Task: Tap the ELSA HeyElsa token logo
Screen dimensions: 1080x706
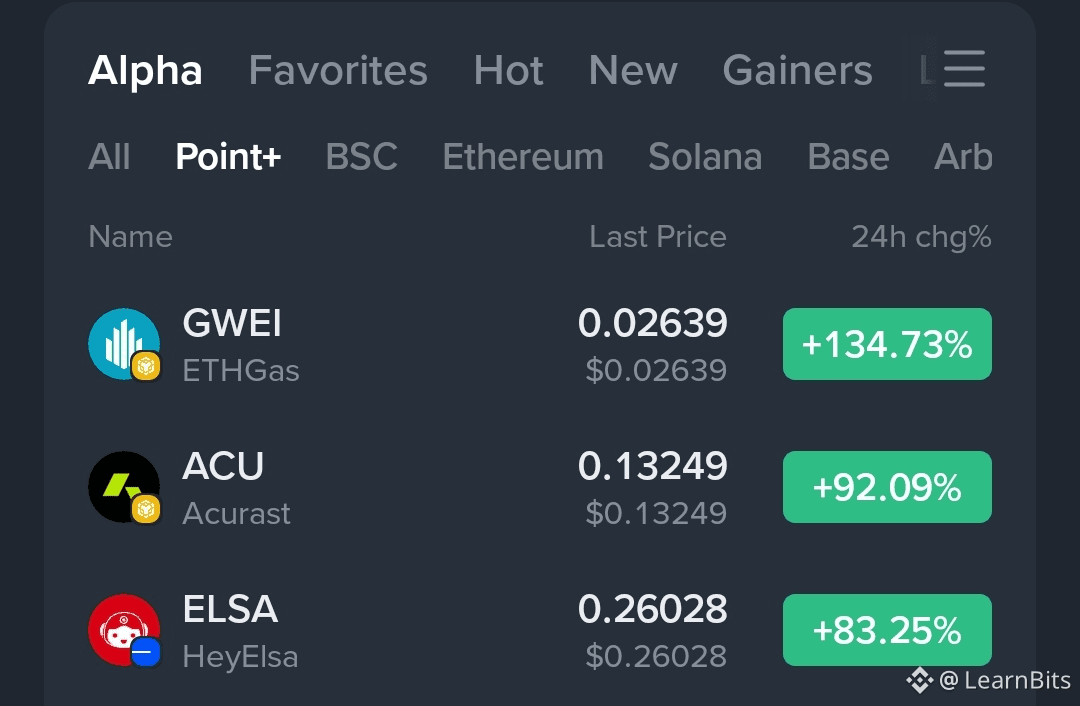Action: pos(124,630)
